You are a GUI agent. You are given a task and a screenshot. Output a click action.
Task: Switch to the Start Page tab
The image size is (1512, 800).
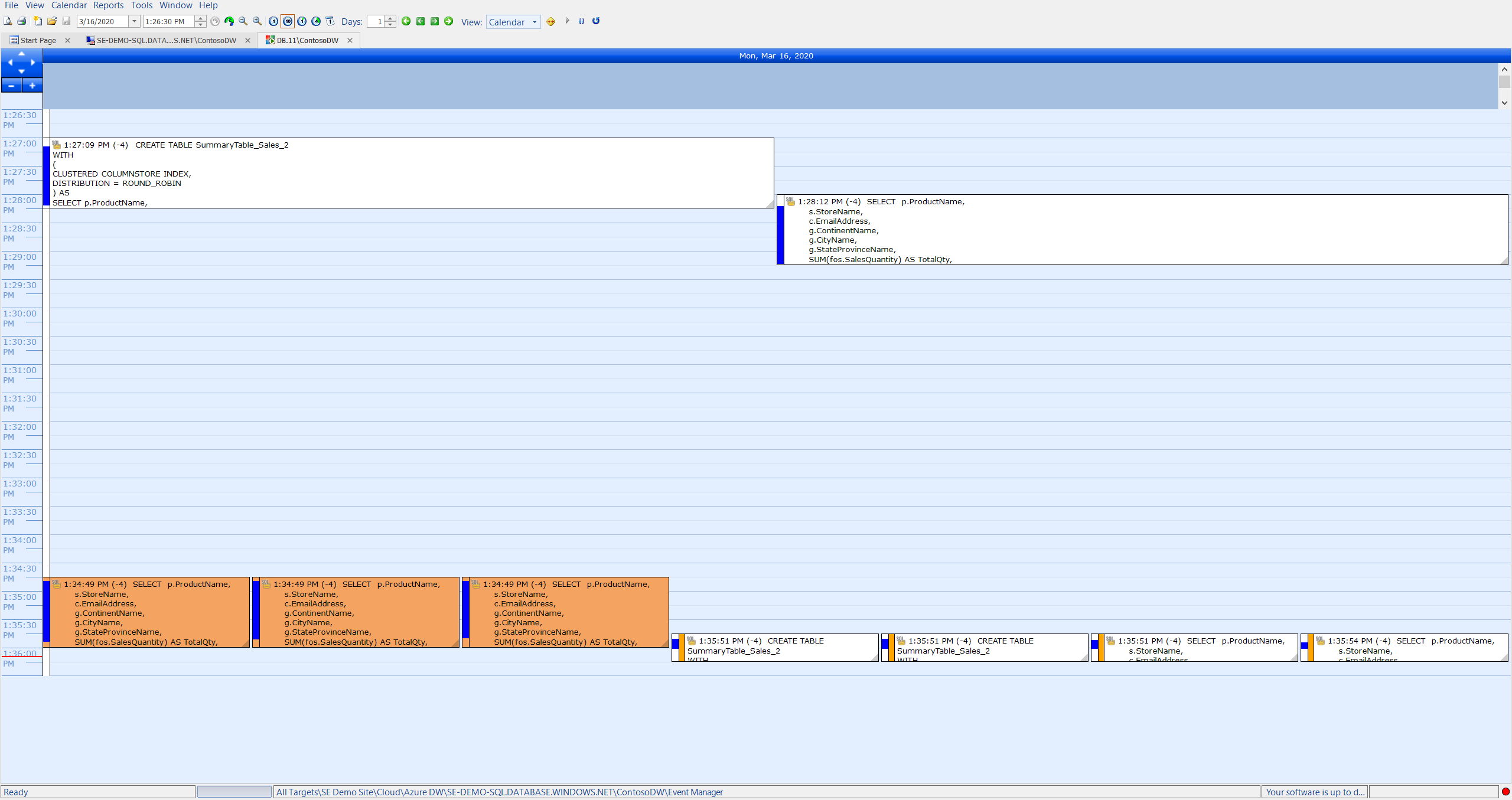[x=35, y=40]
